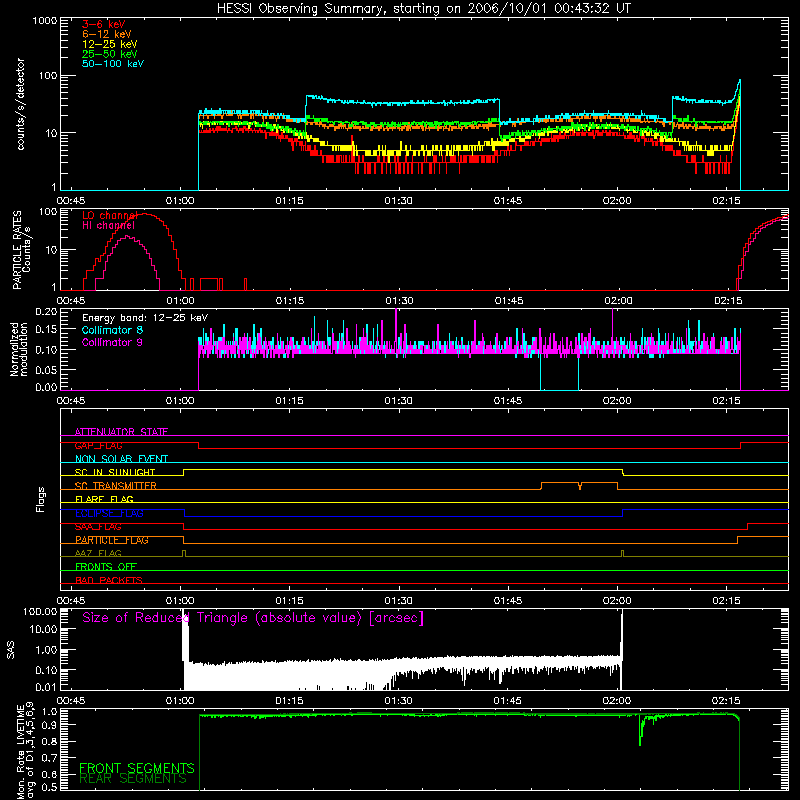Select the Collimator 9 legend label

pos(112,342)
